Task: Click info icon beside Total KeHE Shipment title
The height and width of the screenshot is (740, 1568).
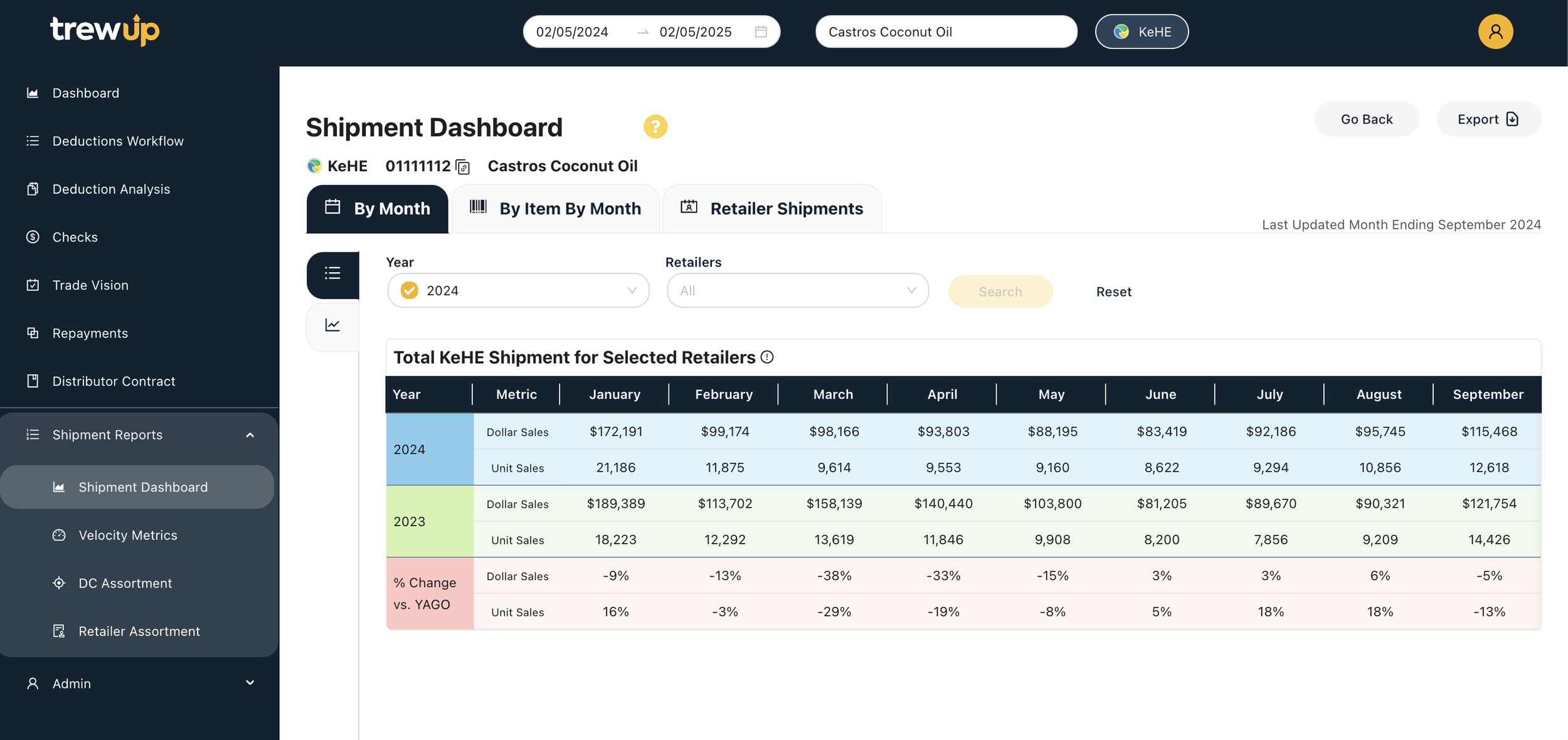Action: [x=767, y=357]
